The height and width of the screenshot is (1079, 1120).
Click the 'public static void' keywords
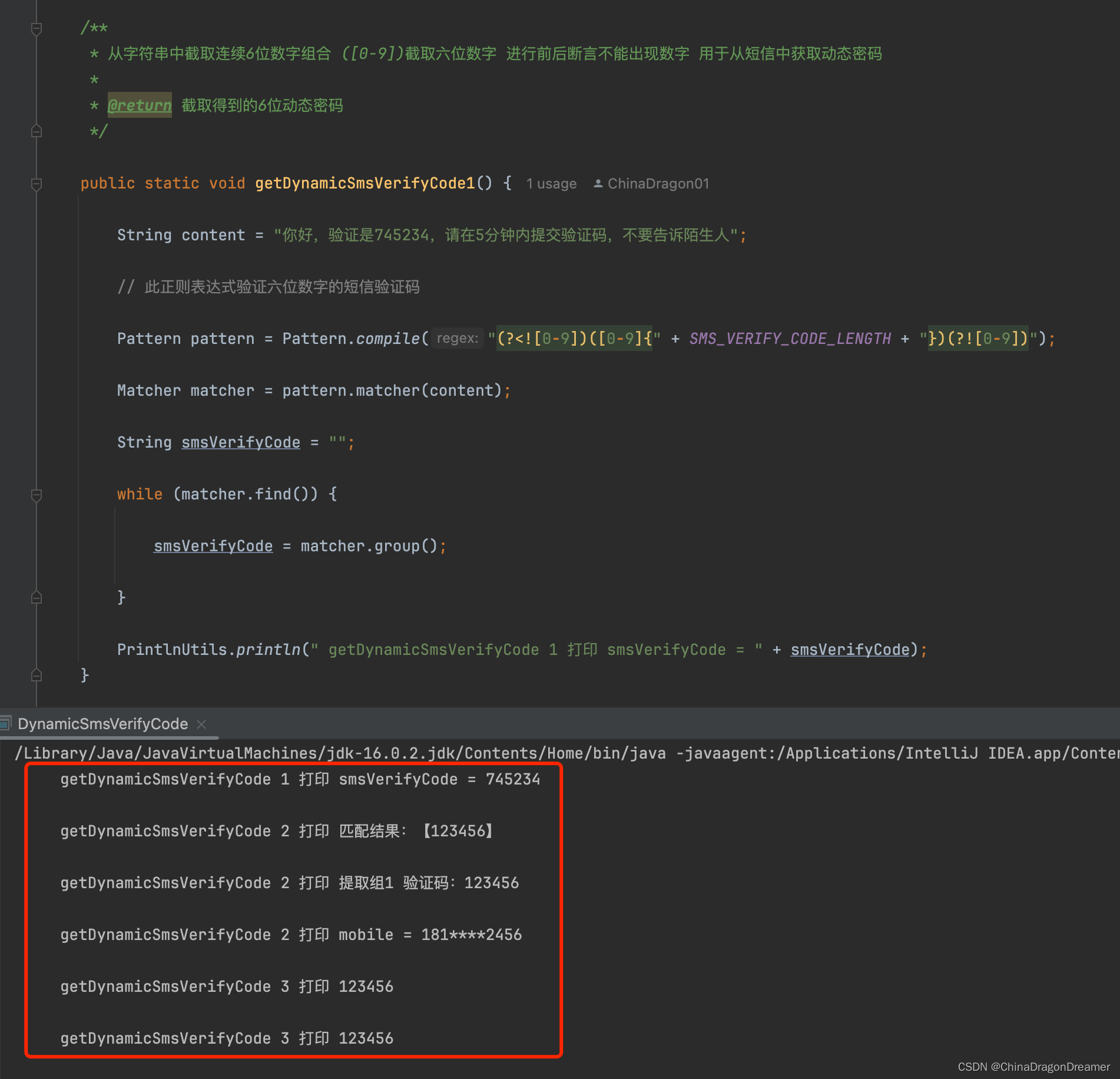tap(163, 183)
